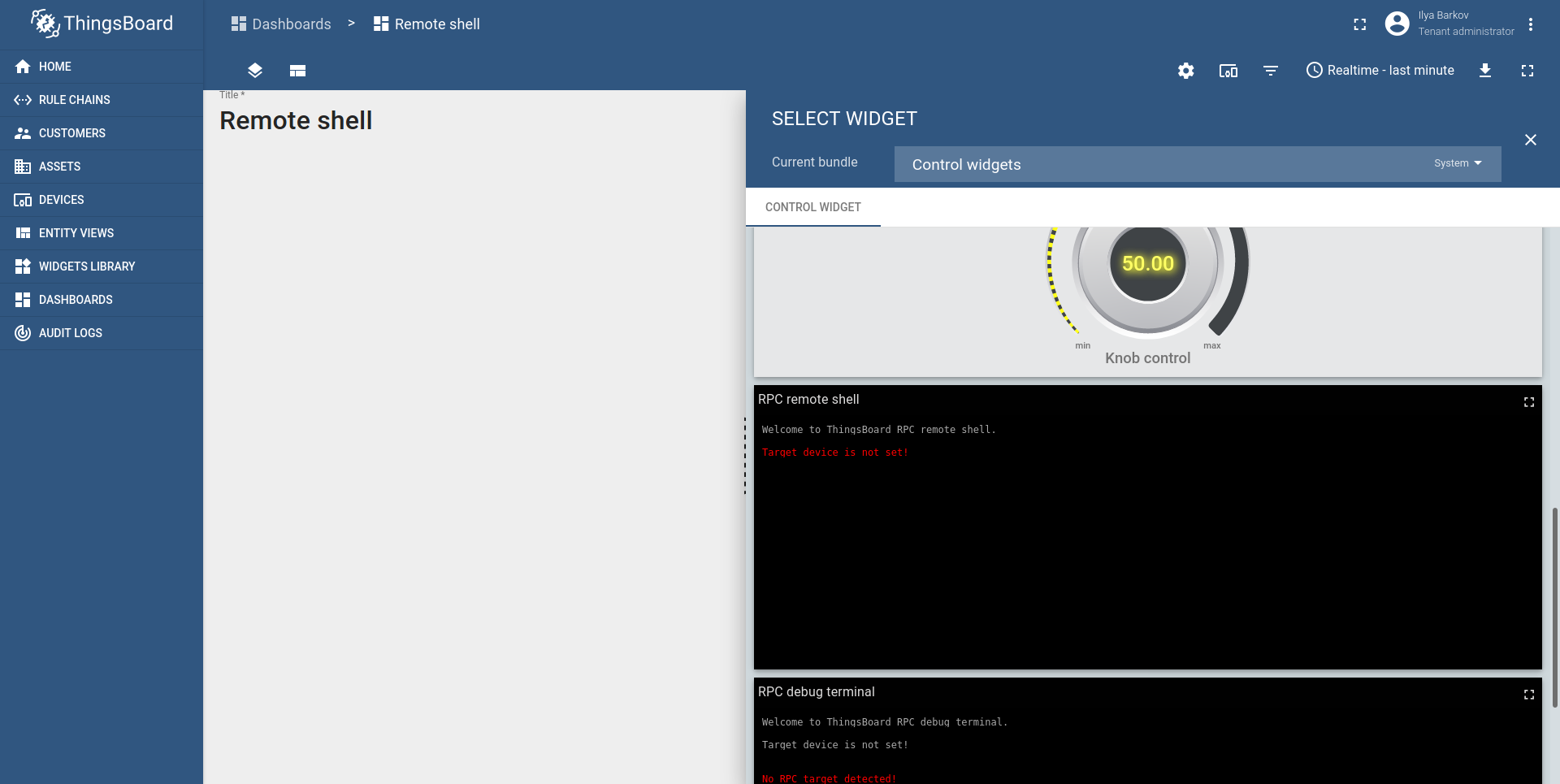Open the Control widgets bundle selector
The width and height of the screenshot is (1560, 784).
coord(1198,164)
